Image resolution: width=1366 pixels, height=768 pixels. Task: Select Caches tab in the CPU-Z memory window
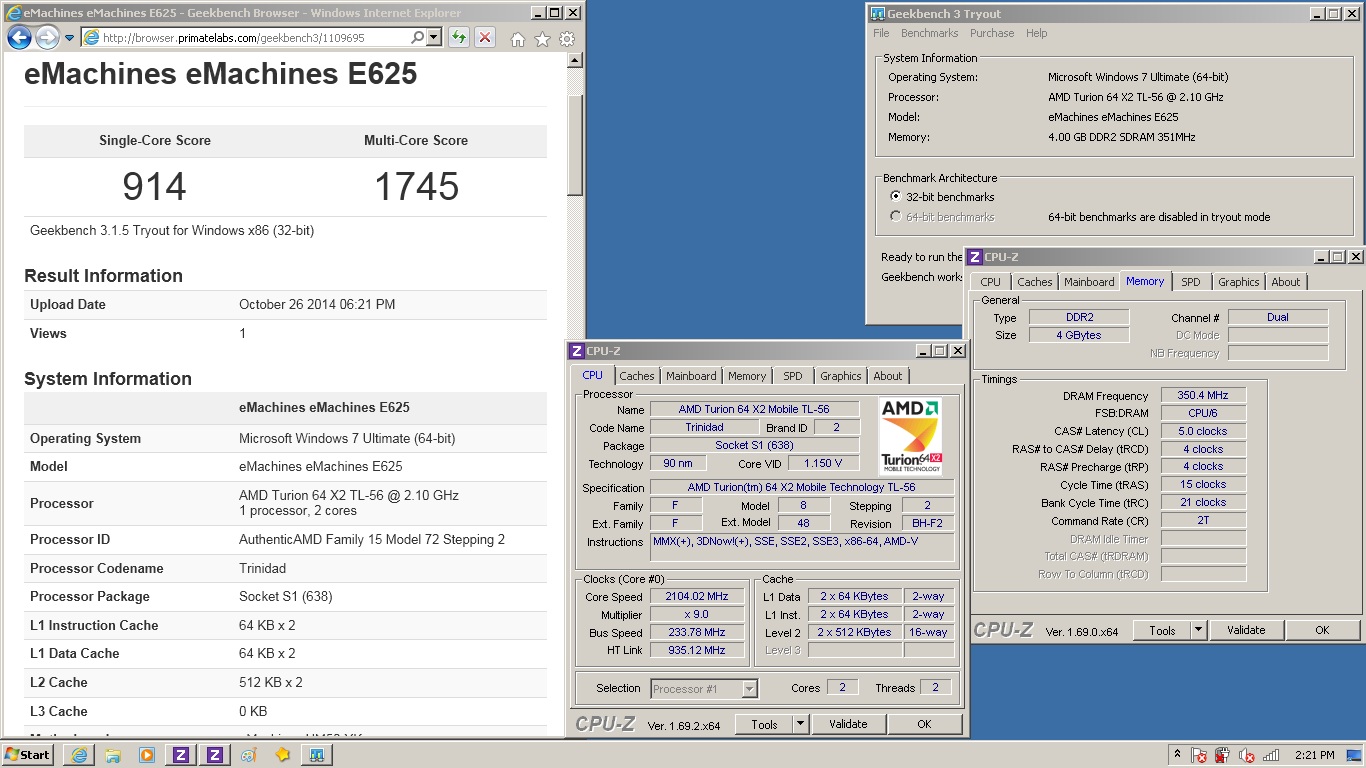tap(1035, 282)
